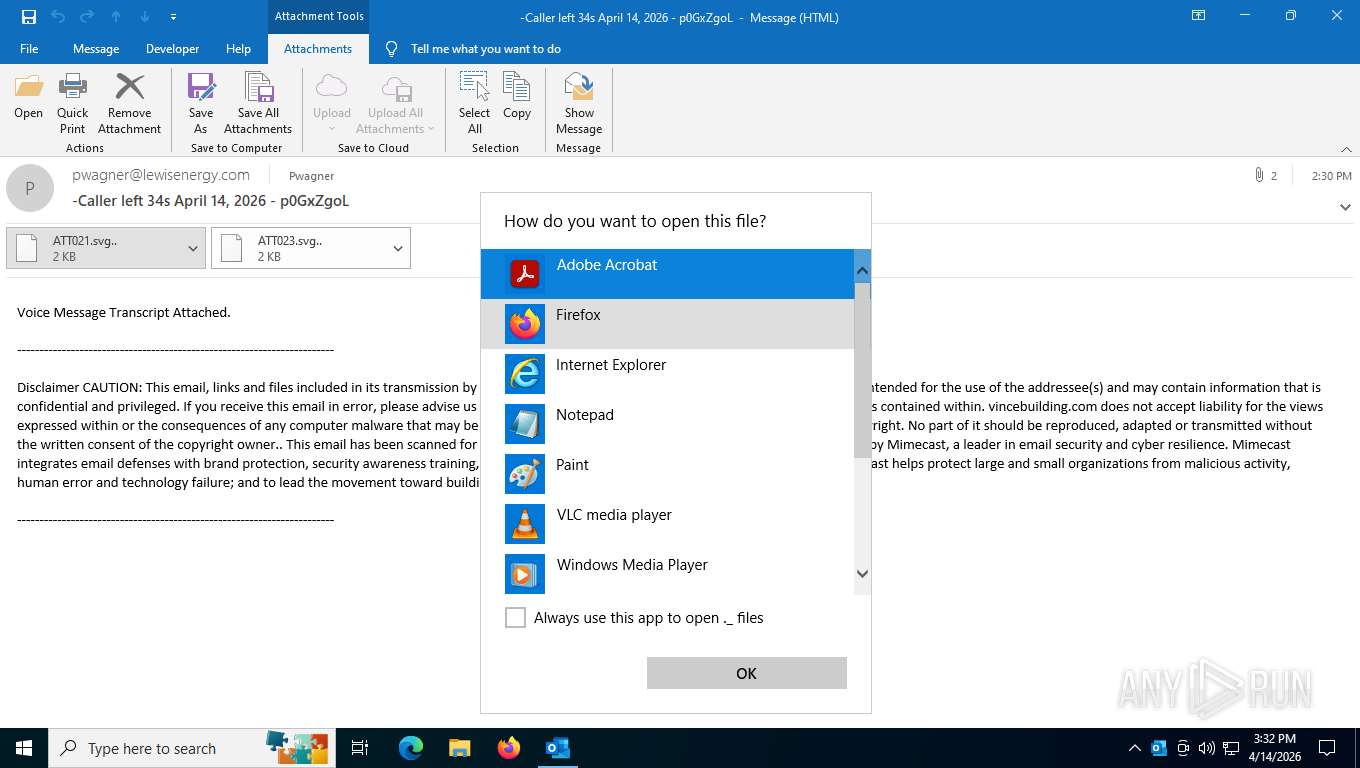
Task: Click the Show Message icon
Action: tap(579, 103)
